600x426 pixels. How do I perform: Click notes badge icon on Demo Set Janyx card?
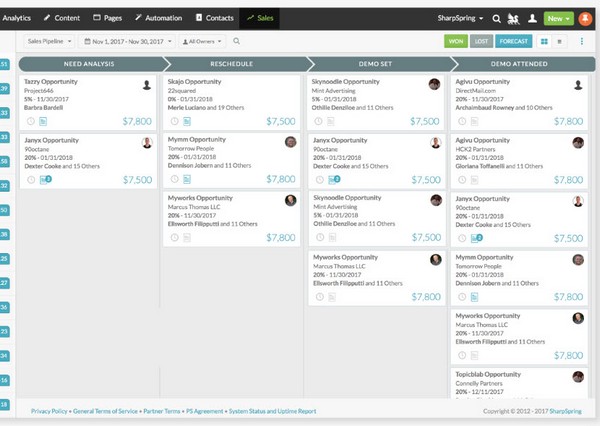pos(334,180)
